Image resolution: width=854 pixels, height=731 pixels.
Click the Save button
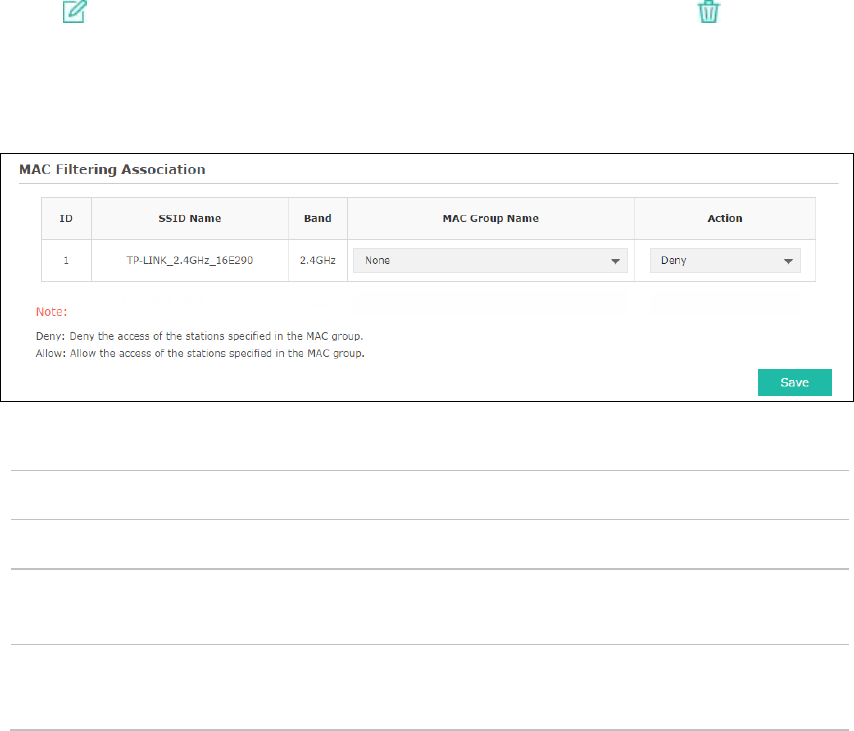795,382
